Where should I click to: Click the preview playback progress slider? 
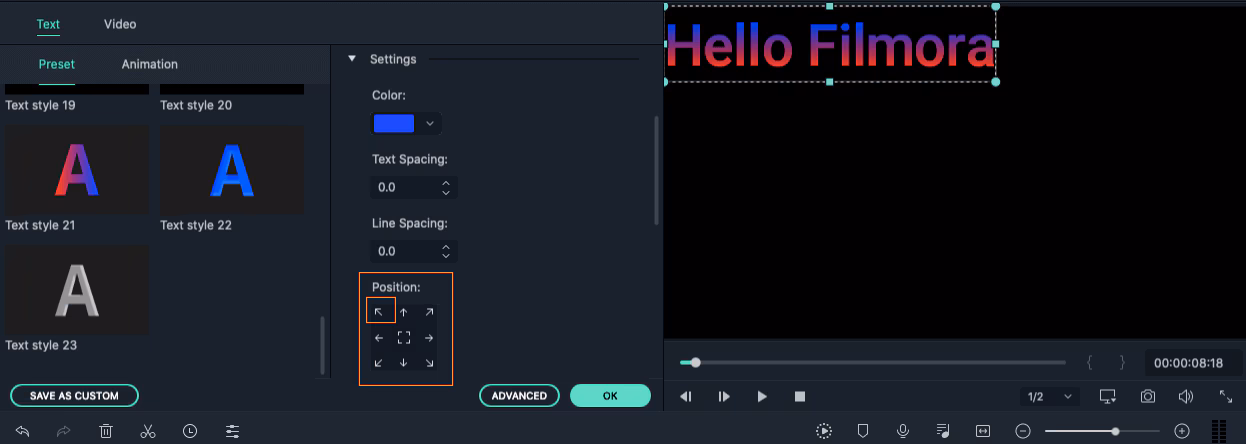(x=872, y=362)
